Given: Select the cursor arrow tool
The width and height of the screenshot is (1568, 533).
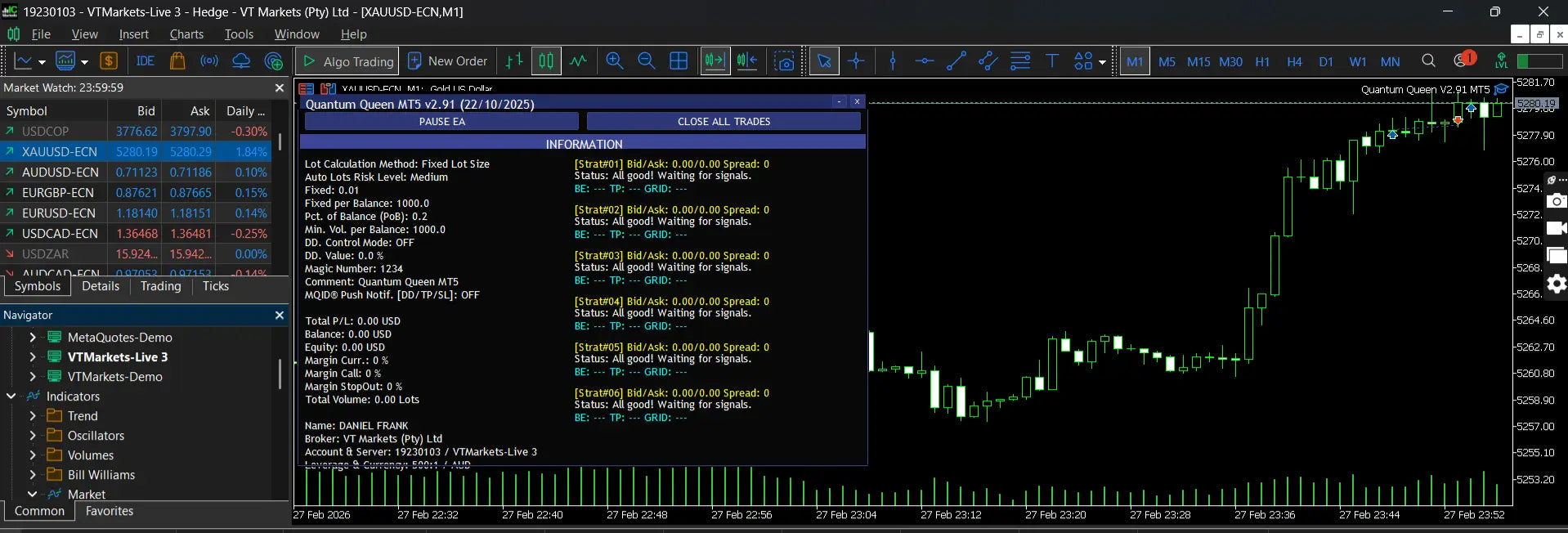Looking at the screenshot, I should [x=824, y=61].
